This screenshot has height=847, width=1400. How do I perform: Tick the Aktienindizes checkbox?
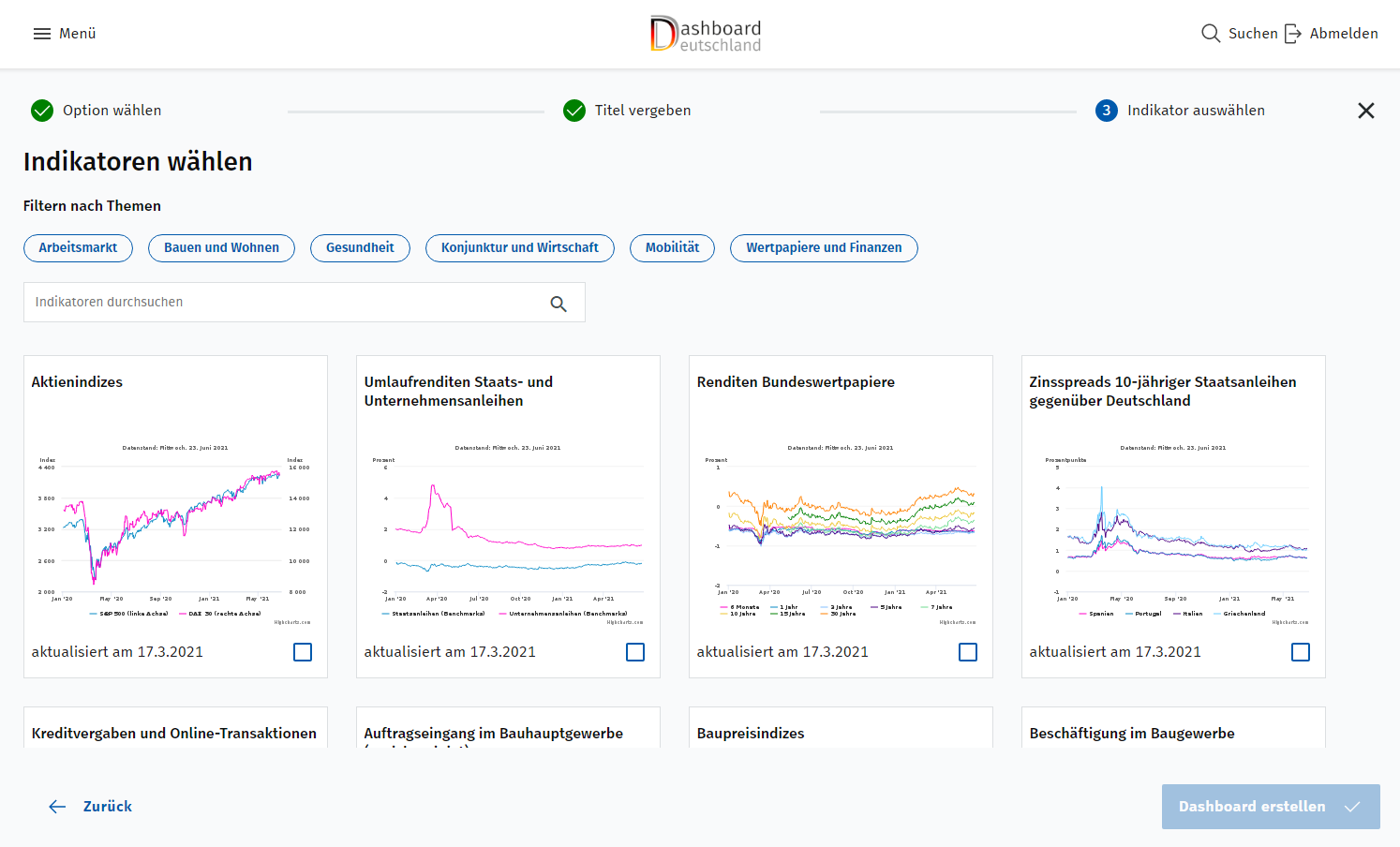(x=303, y=652)
